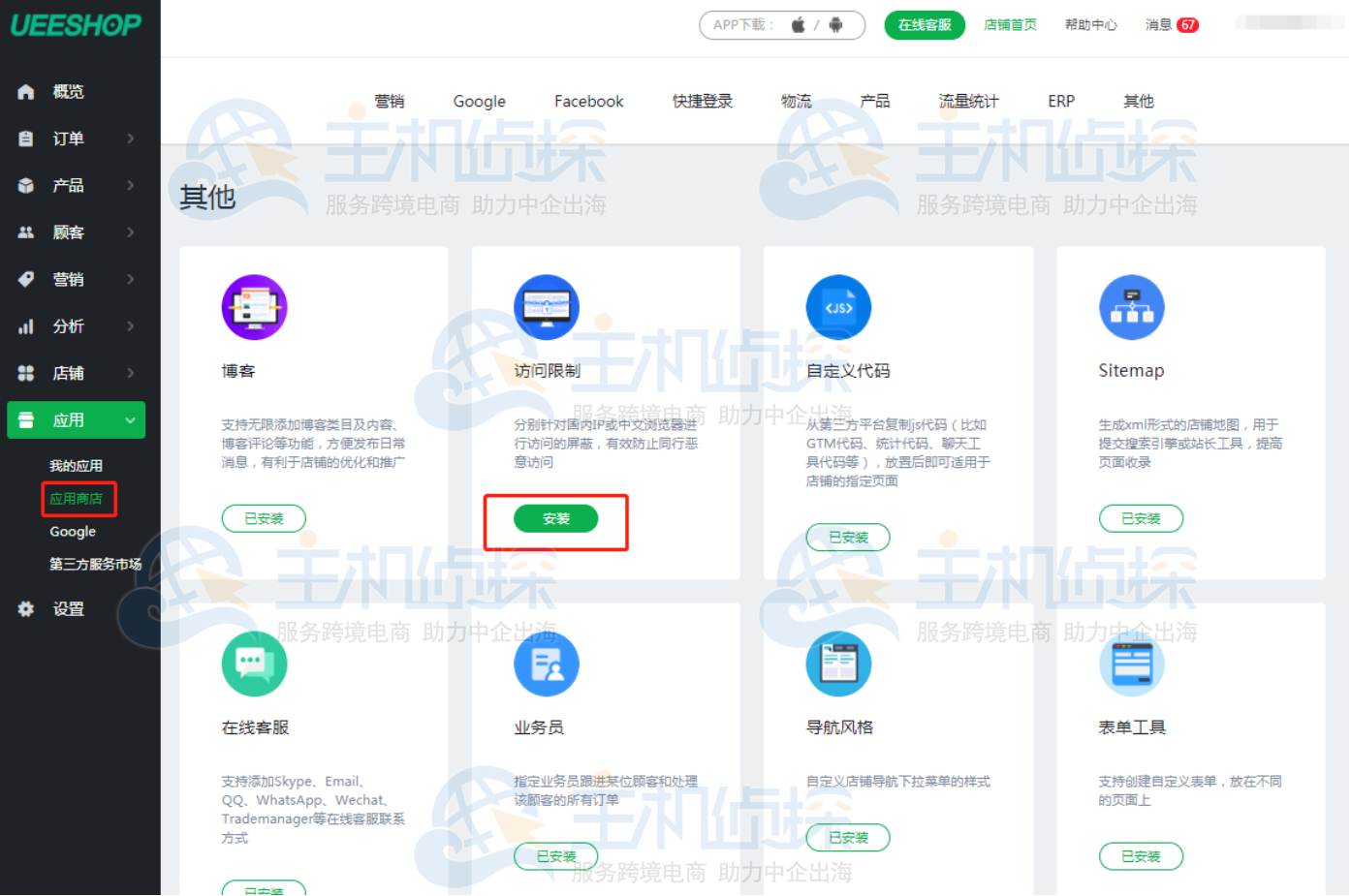Expand the 产品 products sidebar menu
The image size is (1351, 896).
76,185
